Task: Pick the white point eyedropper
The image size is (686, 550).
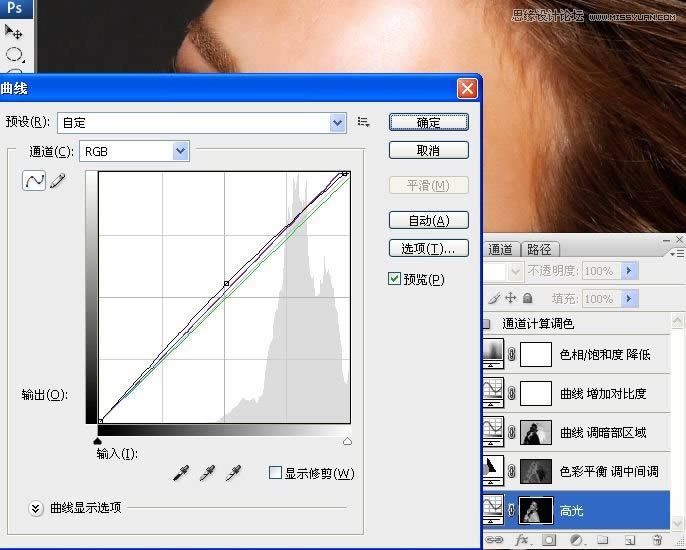Action: [x=234, y=473]
